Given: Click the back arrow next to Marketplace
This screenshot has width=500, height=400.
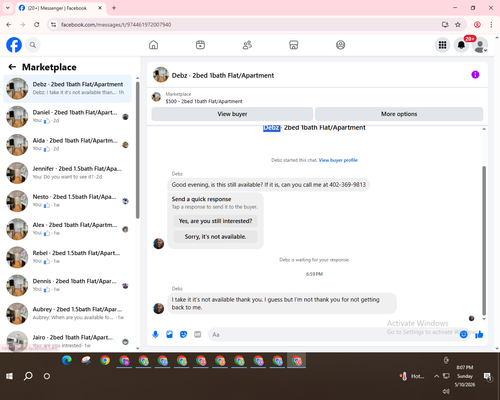Looking at the screenshot, I should [x=12, y=67].
